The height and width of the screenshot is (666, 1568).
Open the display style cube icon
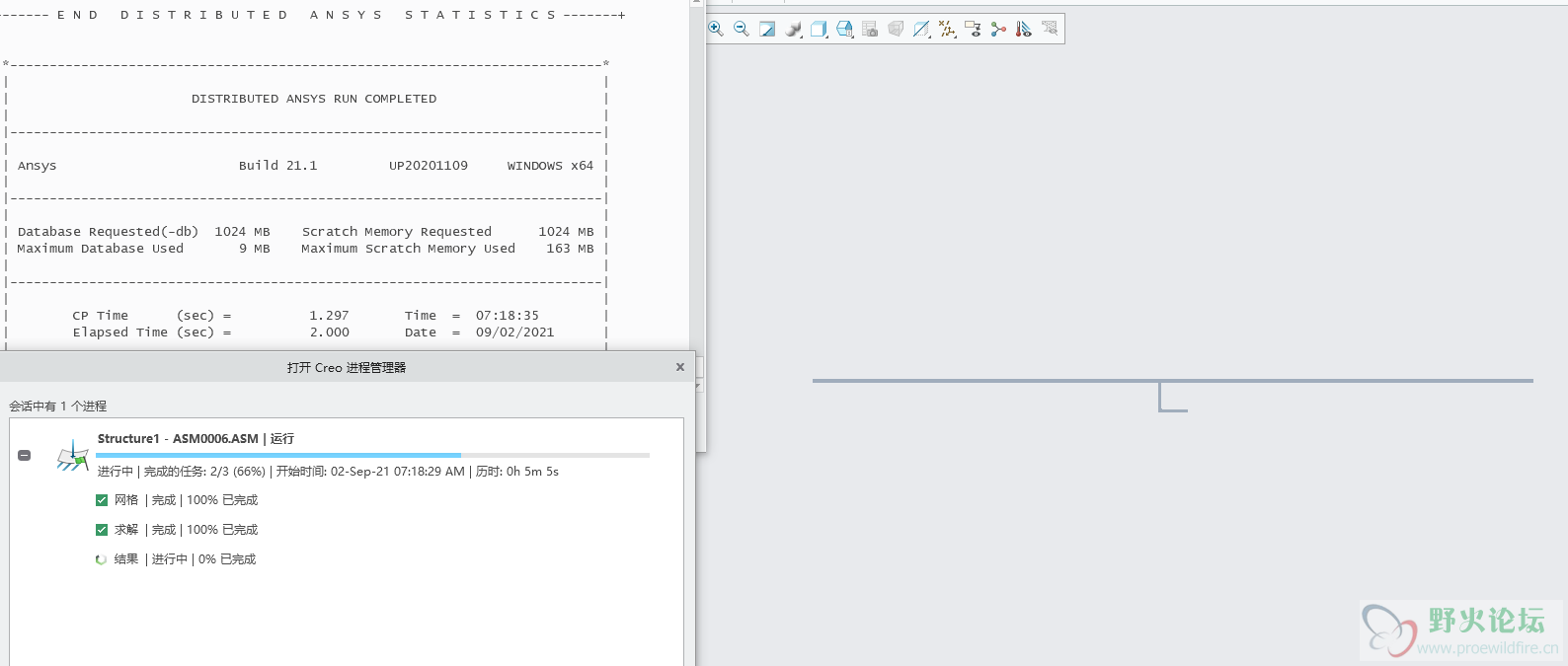(x=819, y=30)
